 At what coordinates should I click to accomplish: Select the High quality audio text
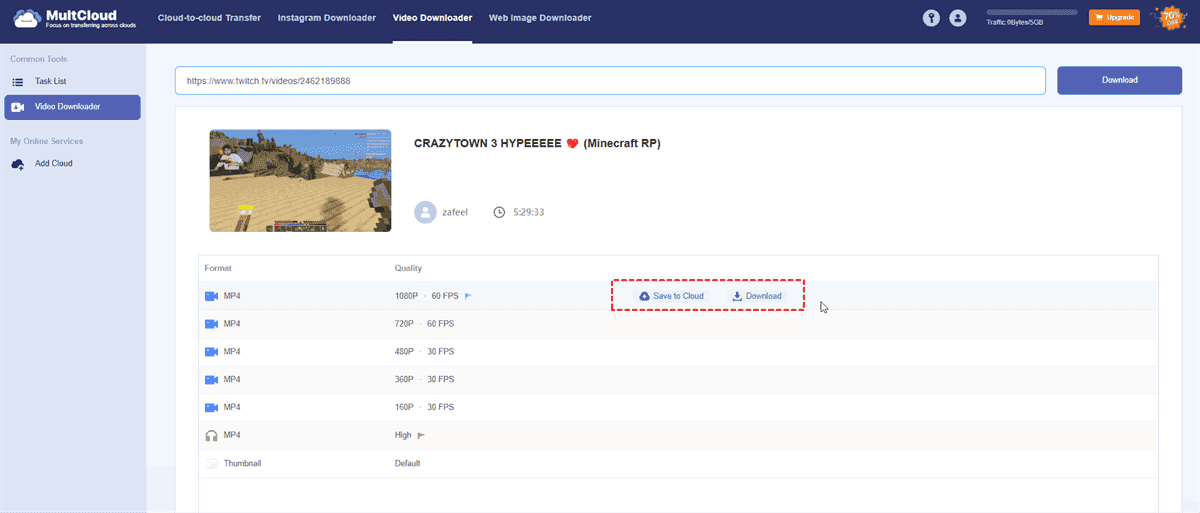pyautogui.click(x=404, y=435)
